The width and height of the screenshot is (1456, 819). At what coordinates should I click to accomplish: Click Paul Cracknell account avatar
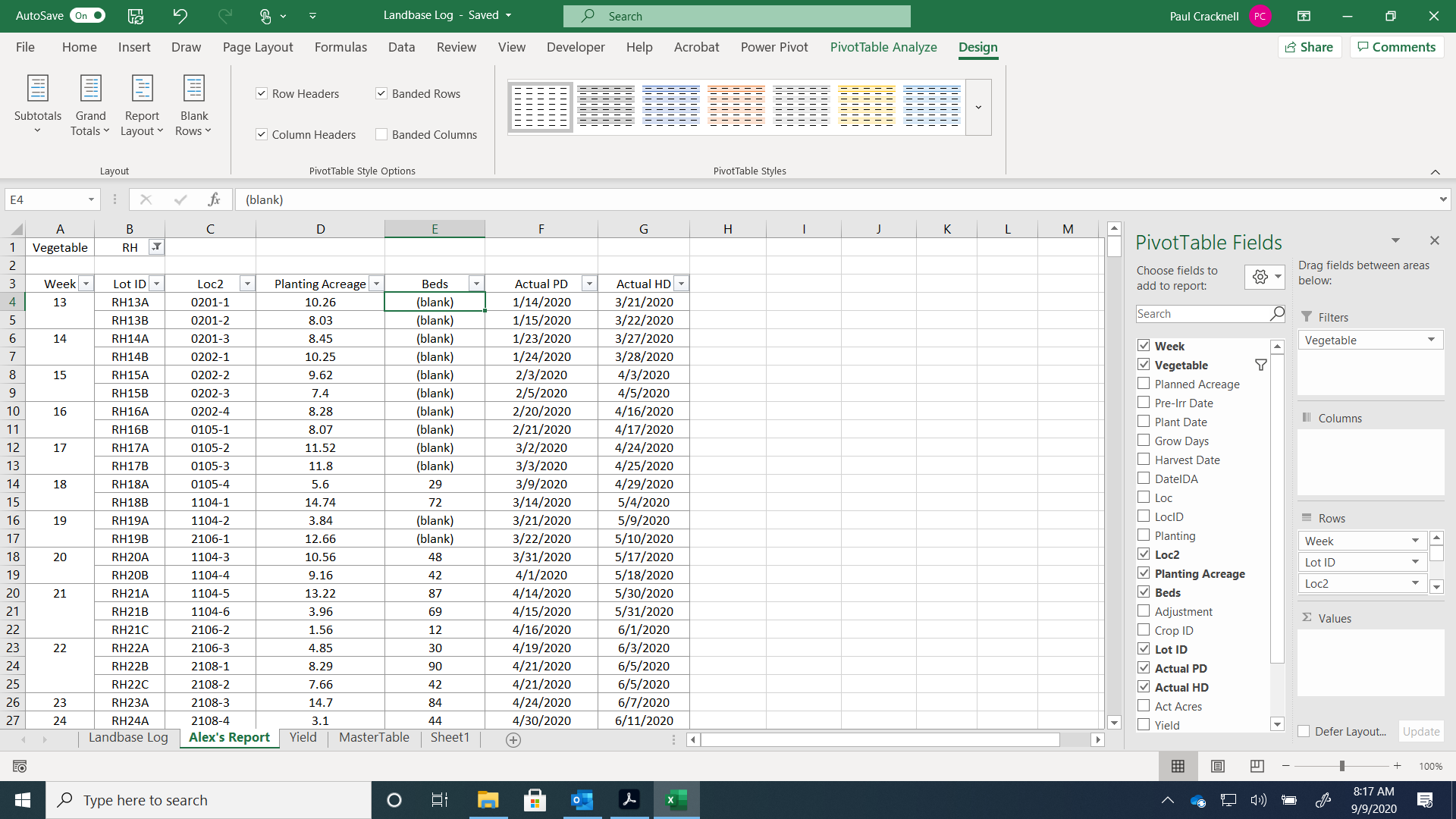(x=1260, y=16)
